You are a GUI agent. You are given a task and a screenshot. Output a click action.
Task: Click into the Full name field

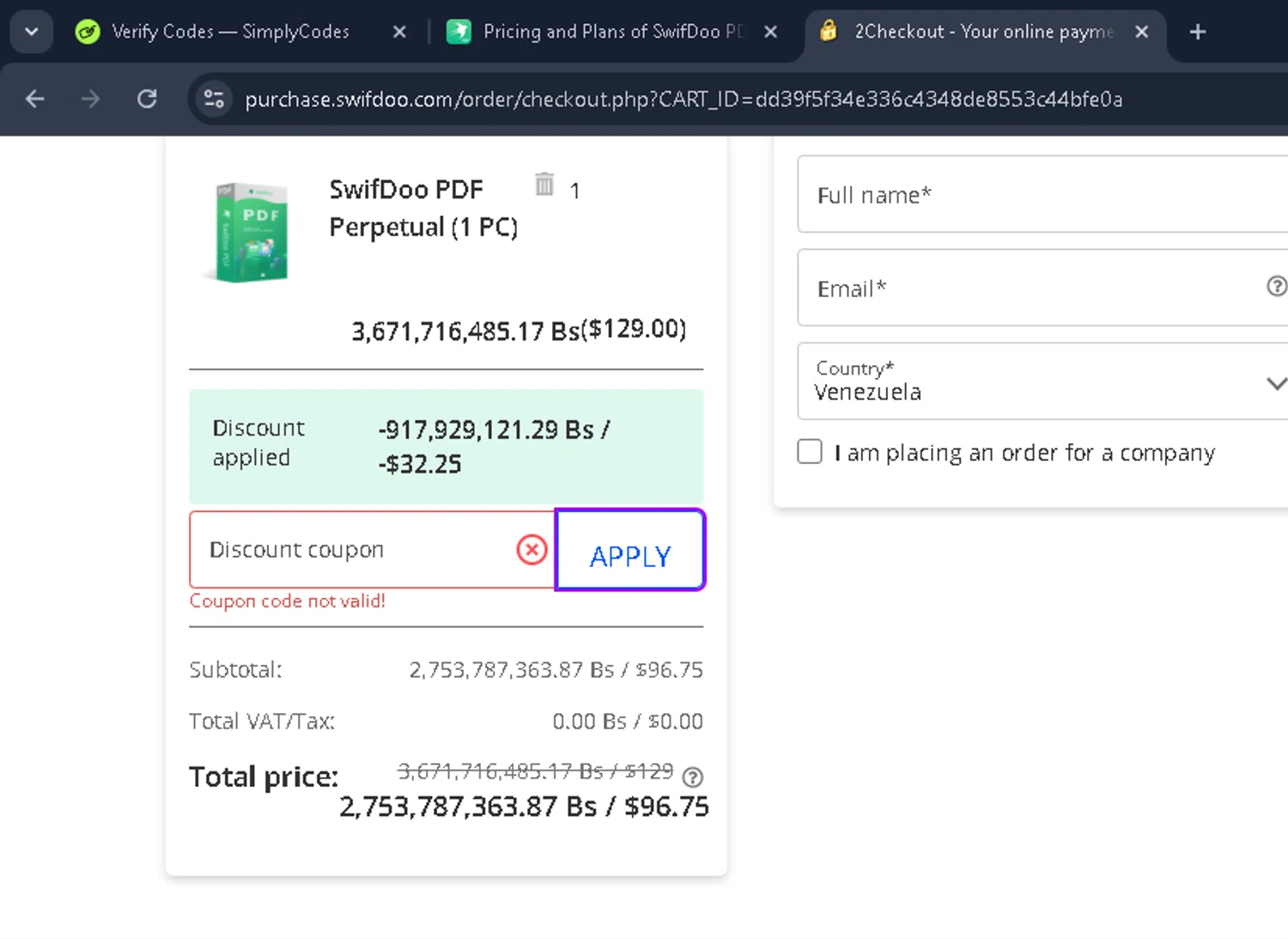point(1042,194)
